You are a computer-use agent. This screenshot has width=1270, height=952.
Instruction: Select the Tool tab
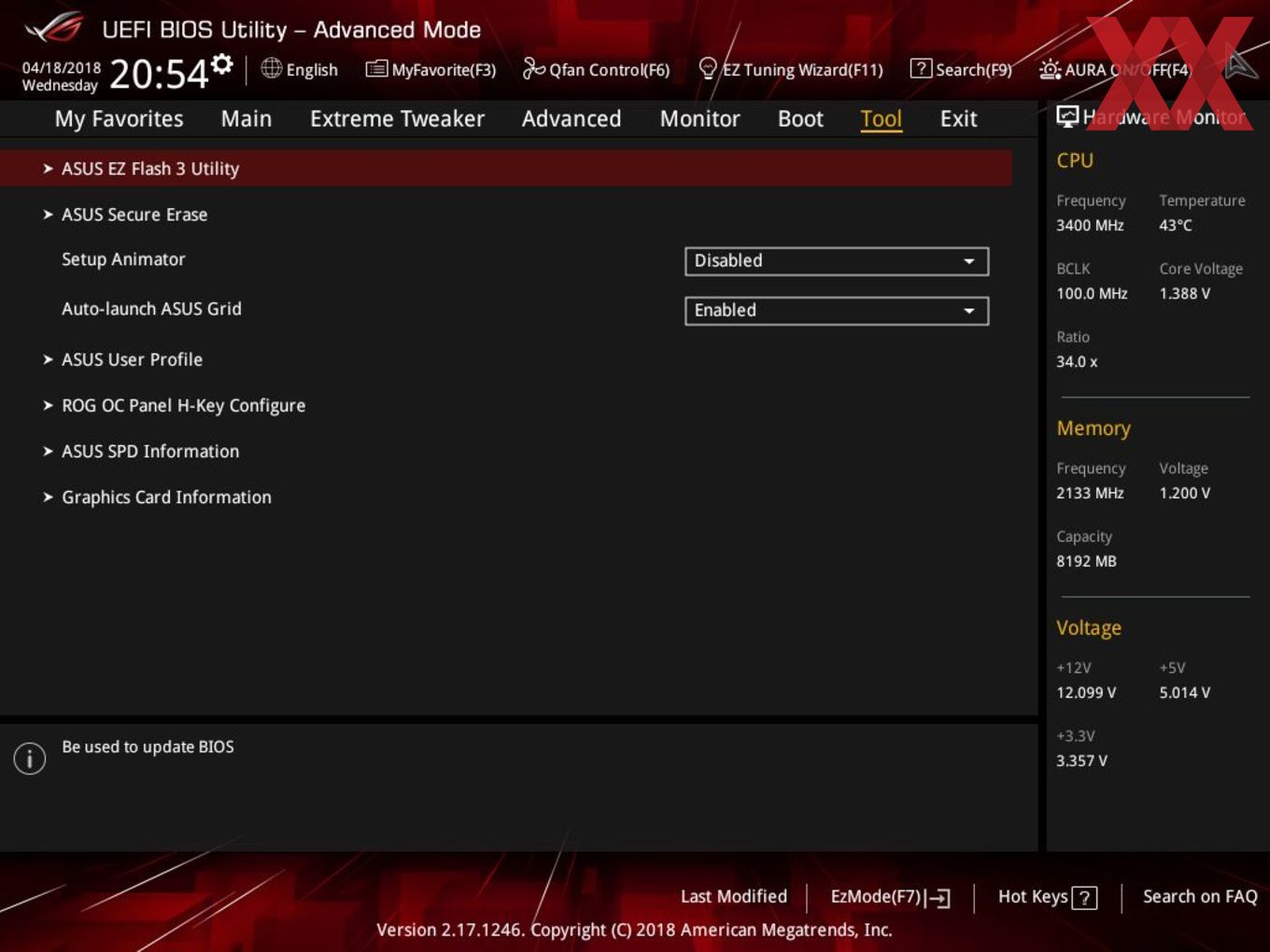pos(881,119)
